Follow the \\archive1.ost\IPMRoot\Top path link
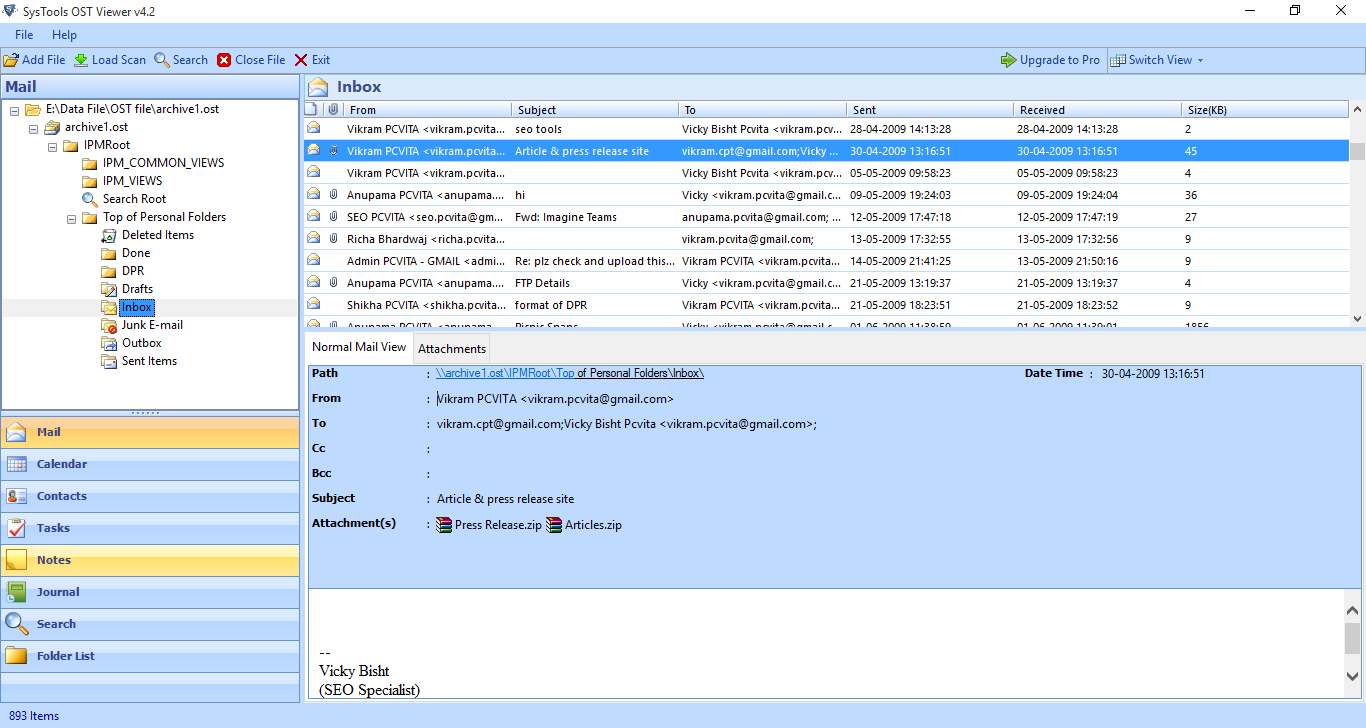 click(505, 373)
